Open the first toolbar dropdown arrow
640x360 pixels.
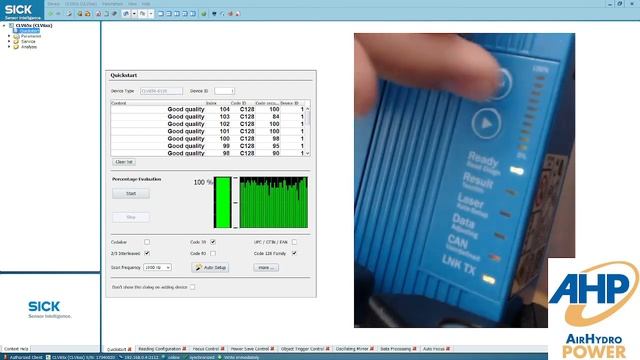pos(134,13)
